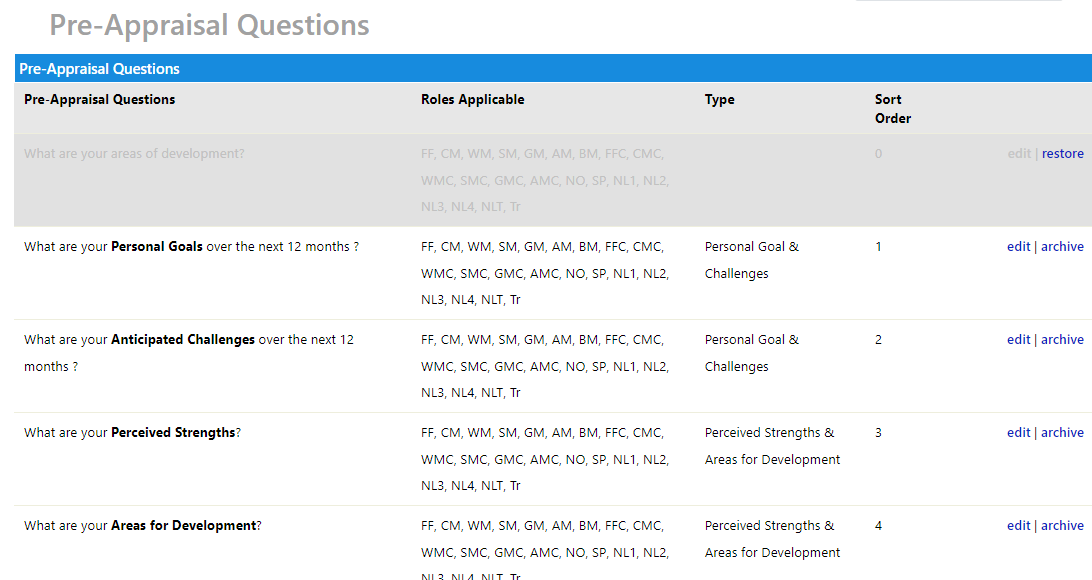1092x580 pixels.
Task: Edit the Perceived Strengths question
Action: click(1018, 432)
